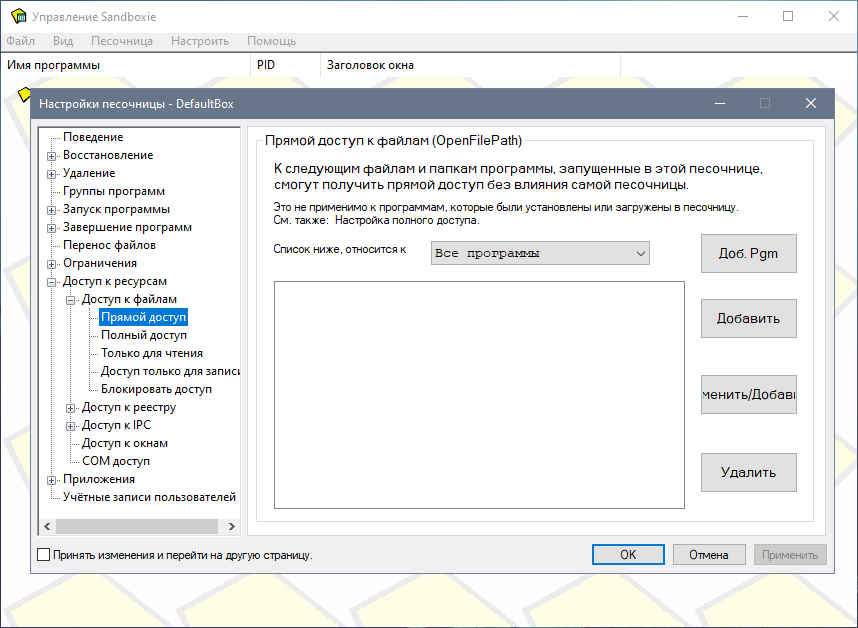Expand the Удаление tree node

pyautogui.click(x=52, y=174)
